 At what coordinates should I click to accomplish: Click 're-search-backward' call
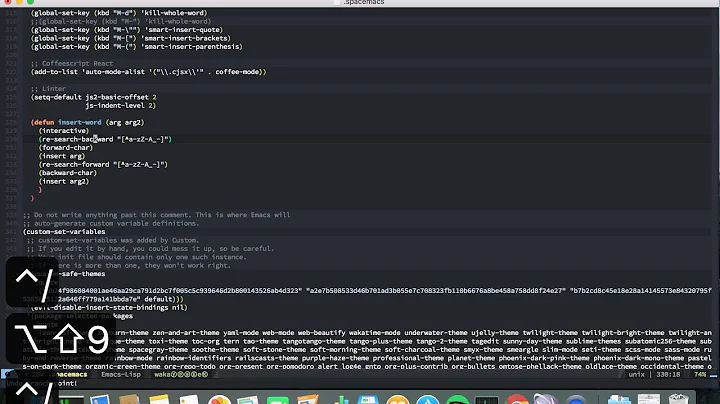[78, 139]
